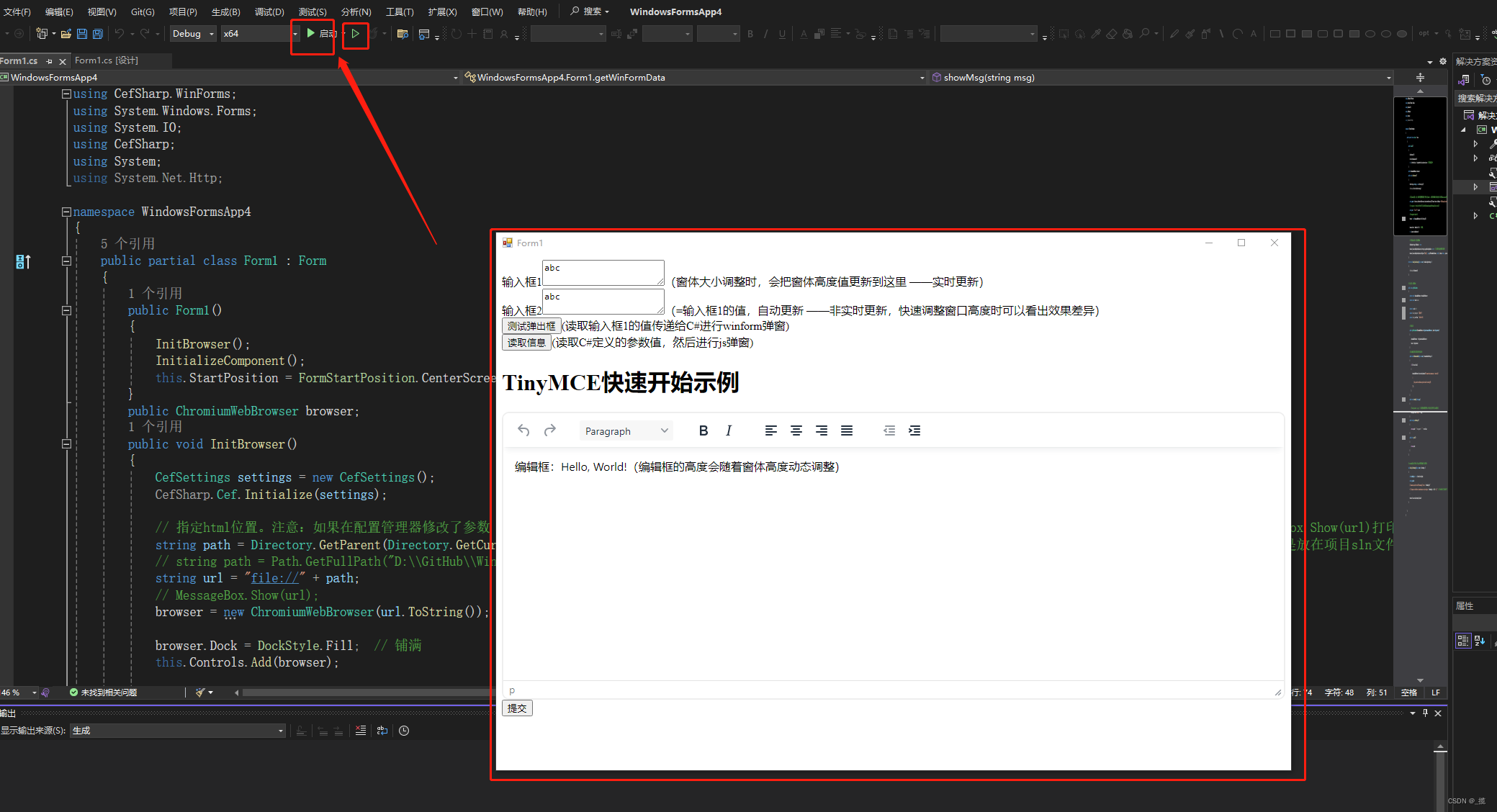Start debugging with the 启动 green play icon
The image size is (1497, 812).
tap(311, 33)
